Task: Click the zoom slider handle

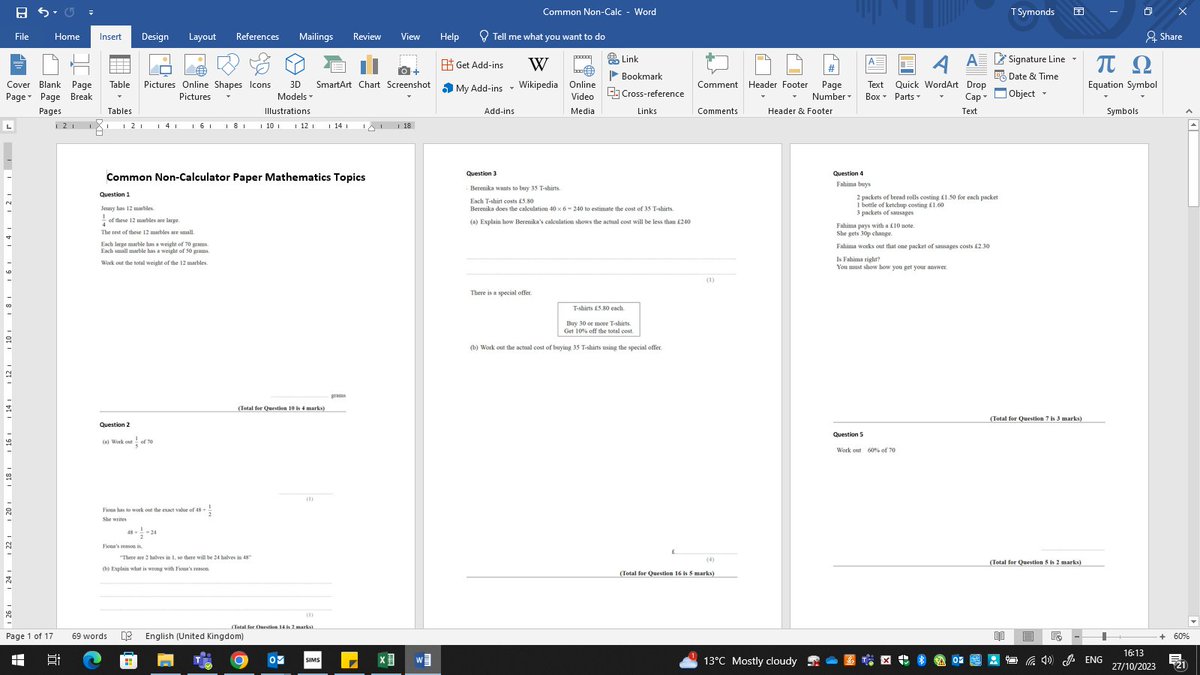Action: (1104, 636)
